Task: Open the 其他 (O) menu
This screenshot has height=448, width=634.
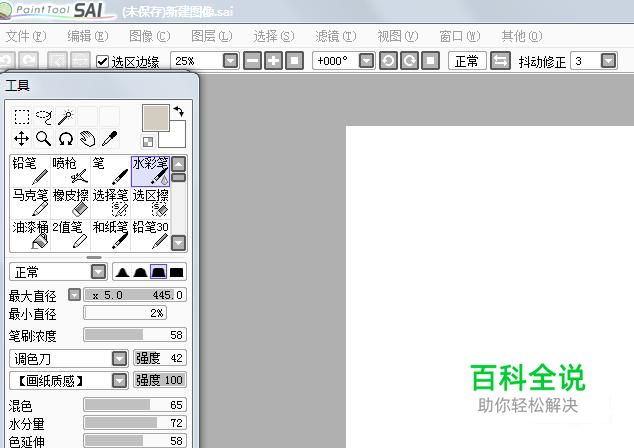Action: point(522,36)
